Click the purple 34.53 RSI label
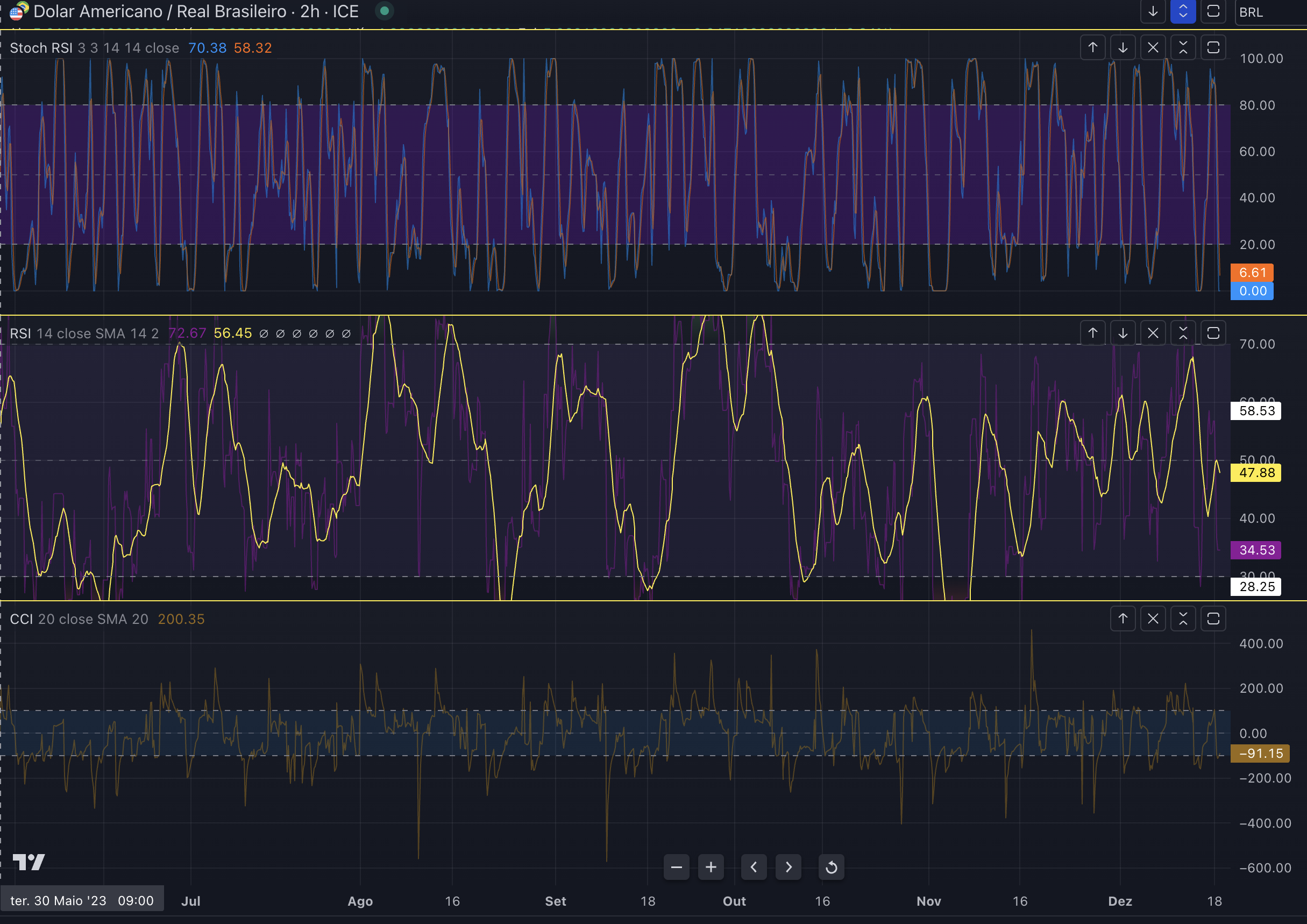Image resolution: width=1307 pixels, height=924 pixels. pos(1256,551)
